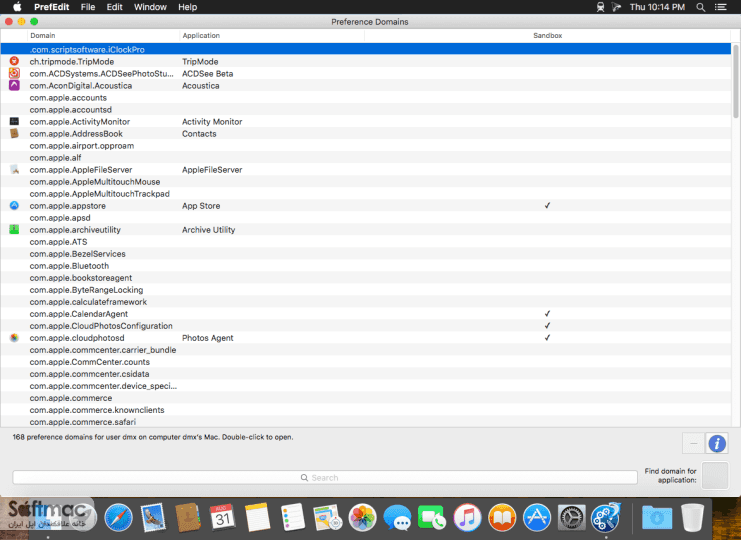Viewport: 741px width, 540px height.
Task: Open the Trash in the Dock
Action: 692,517
